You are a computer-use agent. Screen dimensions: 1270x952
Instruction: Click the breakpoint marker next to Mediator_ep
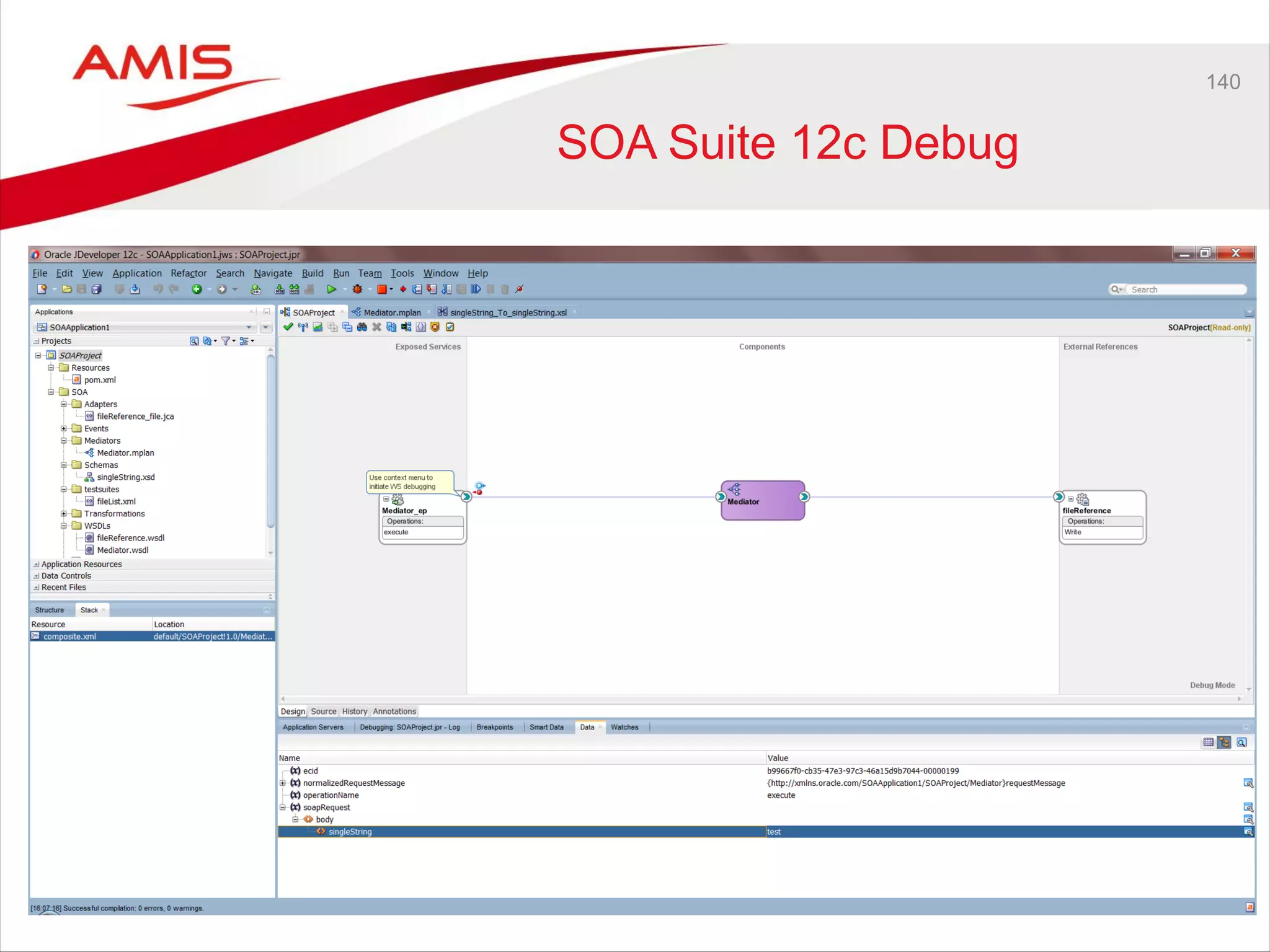(479, 488)
